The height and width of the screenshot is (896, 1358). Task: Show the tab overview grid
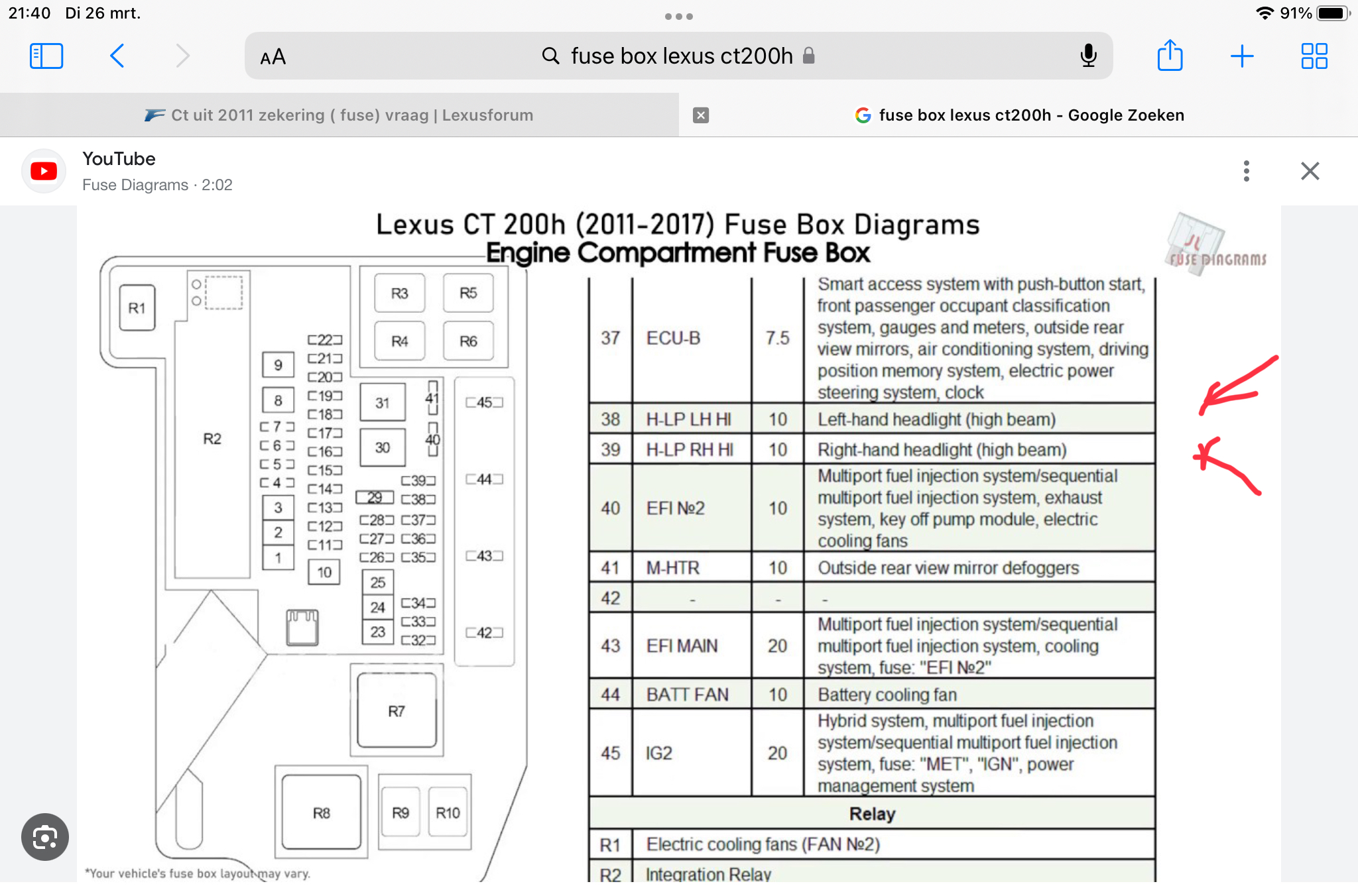(1314, 56)
